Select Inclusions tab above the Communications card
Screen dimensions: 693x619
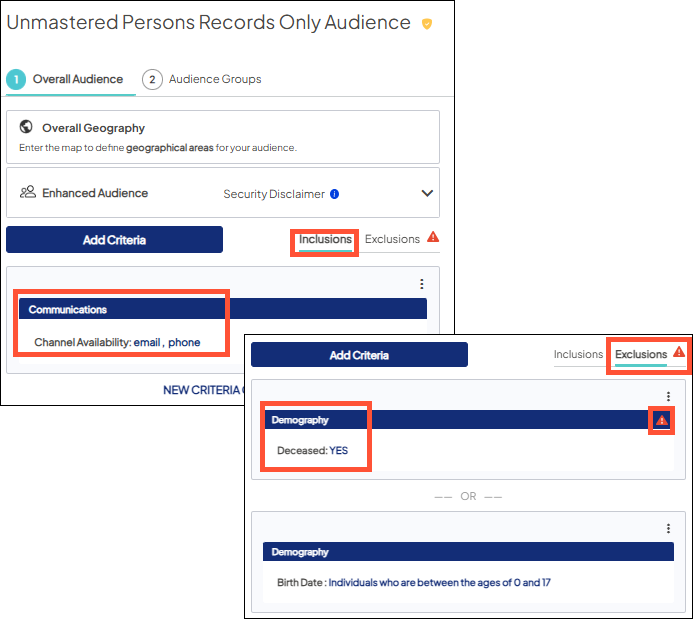pos(325,240)
